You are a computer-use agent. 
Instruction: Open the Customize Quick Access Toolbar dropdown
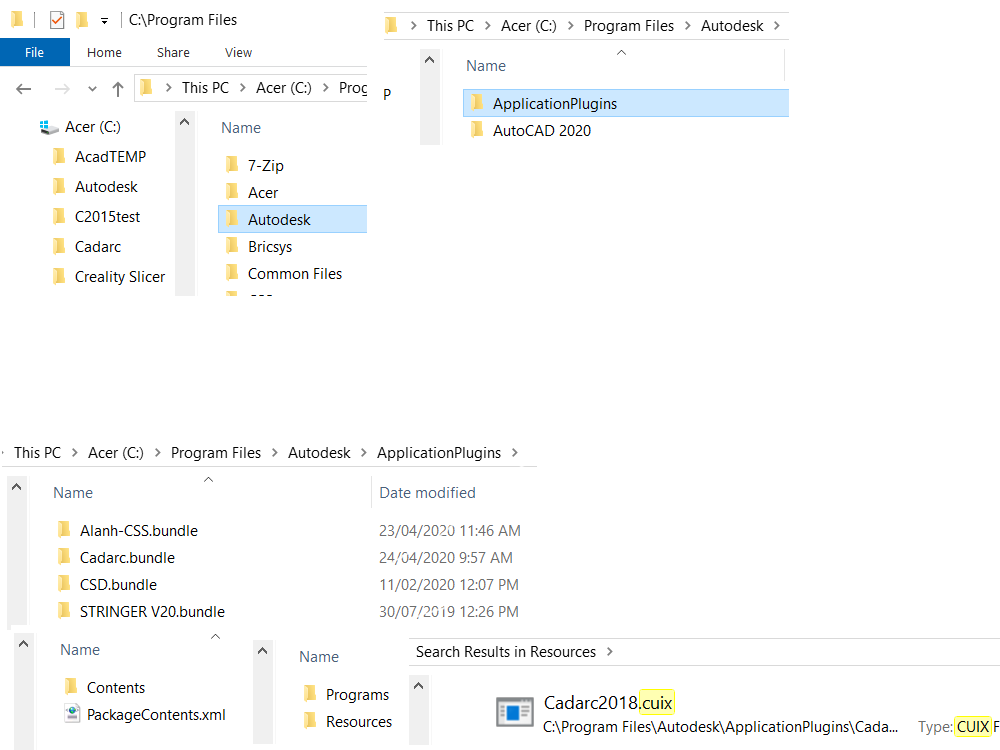coord(104,21)
